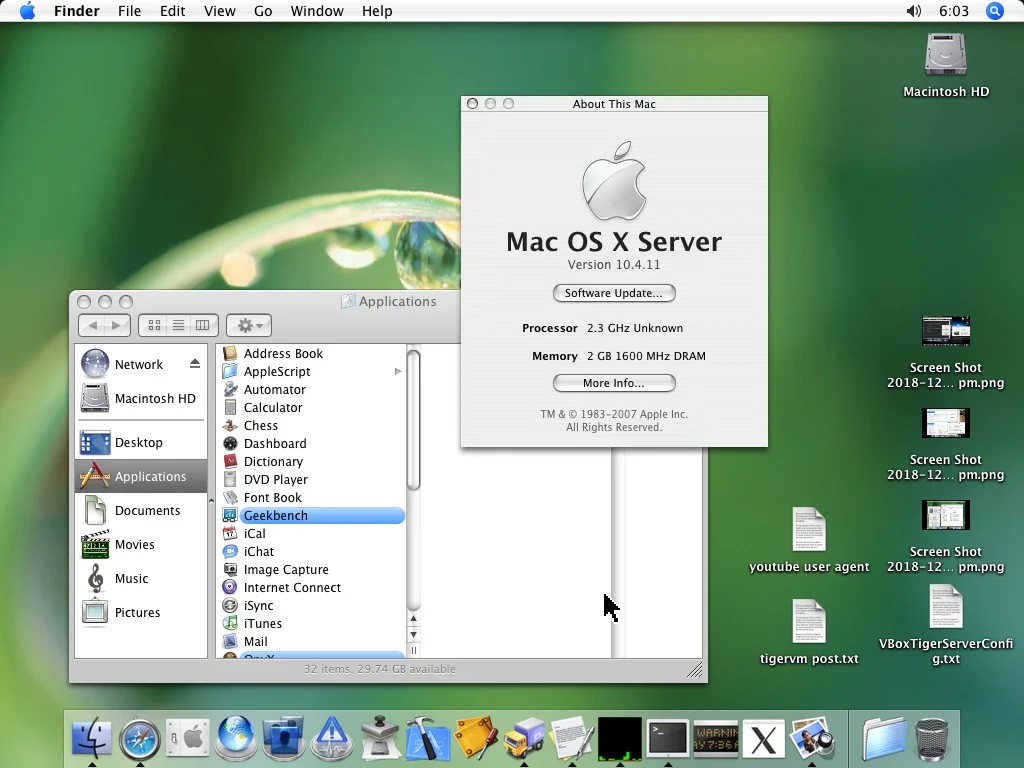Open the Trash in the Dock
This screenshot has height=768, width=1024.
coord(932,739)
